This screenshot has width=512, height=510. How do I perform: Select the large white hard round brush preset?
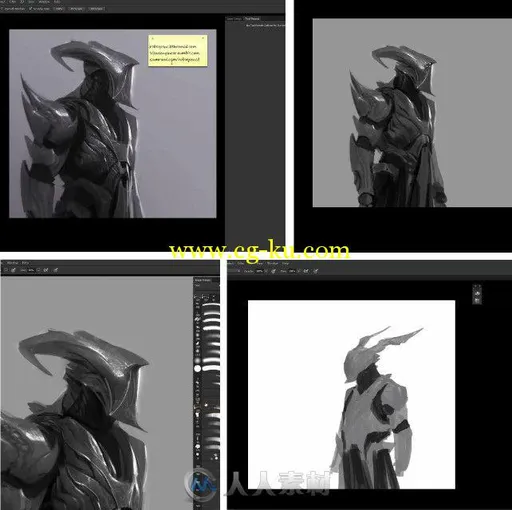pos(197,368)
